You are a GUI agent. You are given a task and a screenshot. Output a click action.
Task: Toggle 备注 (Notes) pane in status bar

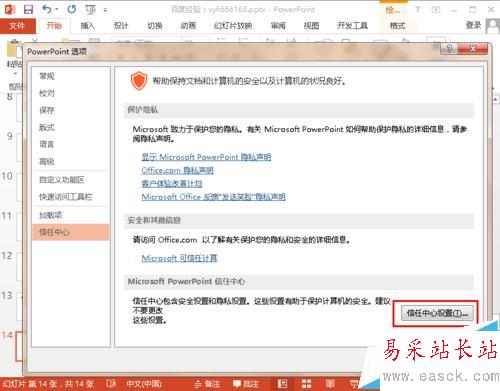click(207, 384)
